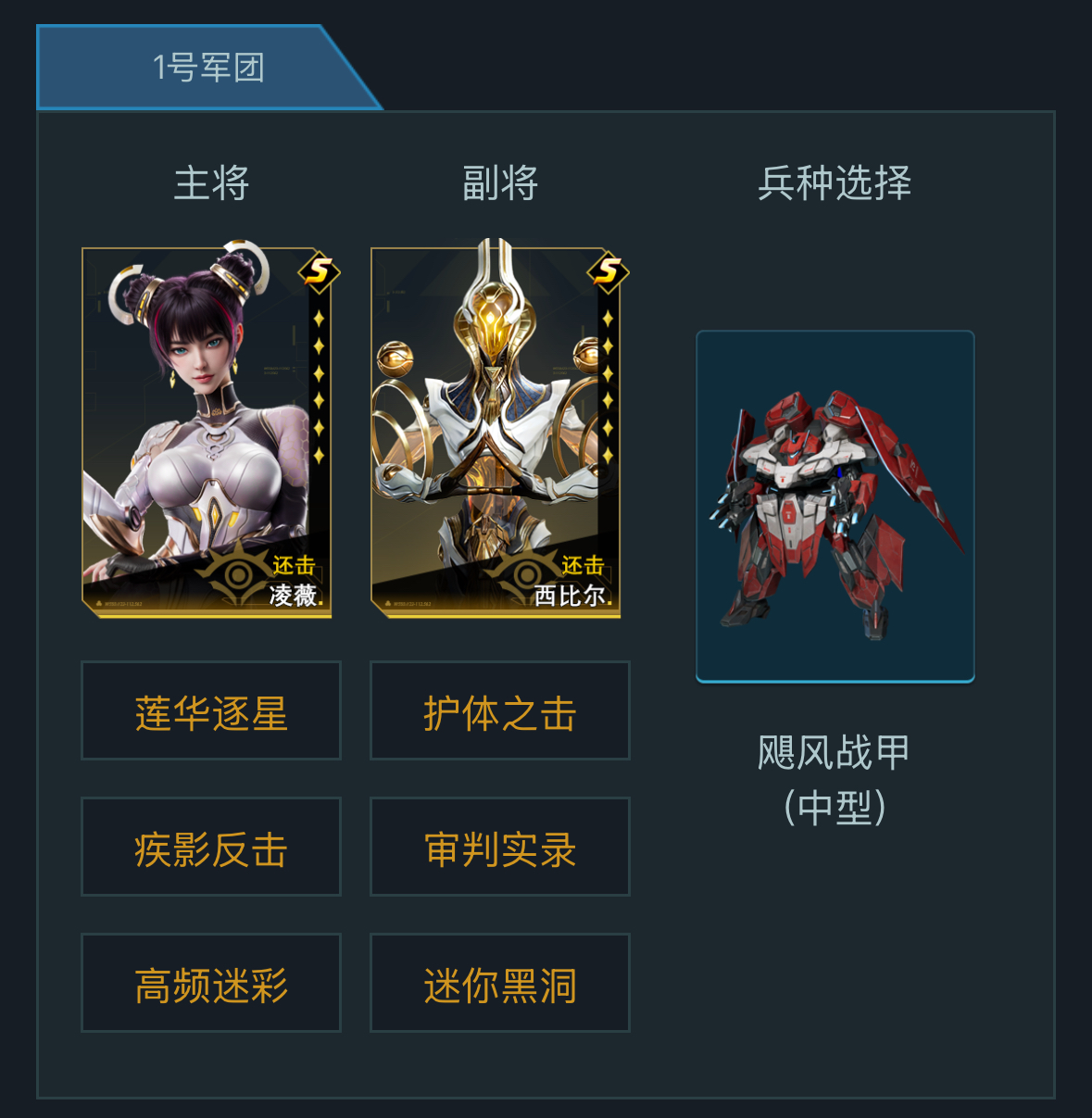
Task: Click the eye emblem on 凌薇 card
Action: (238, 574)
